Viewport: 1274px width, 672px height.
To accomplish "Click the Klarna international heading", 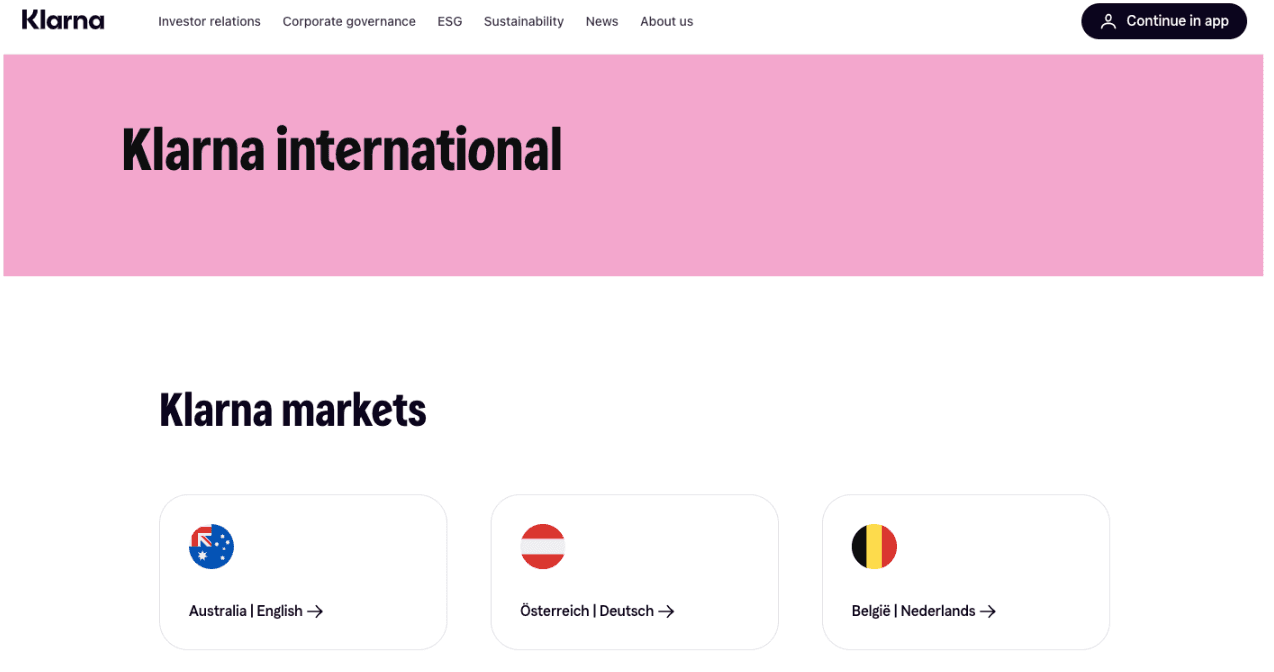I will [x=342, y=150].
